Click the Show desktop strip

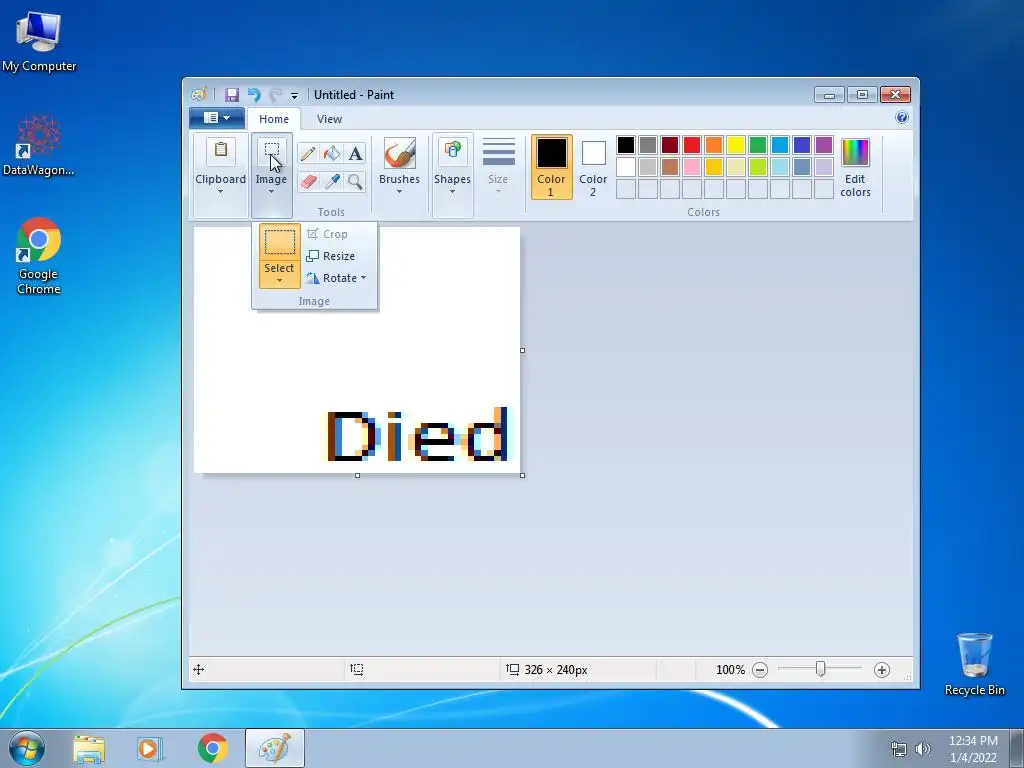1017,748
